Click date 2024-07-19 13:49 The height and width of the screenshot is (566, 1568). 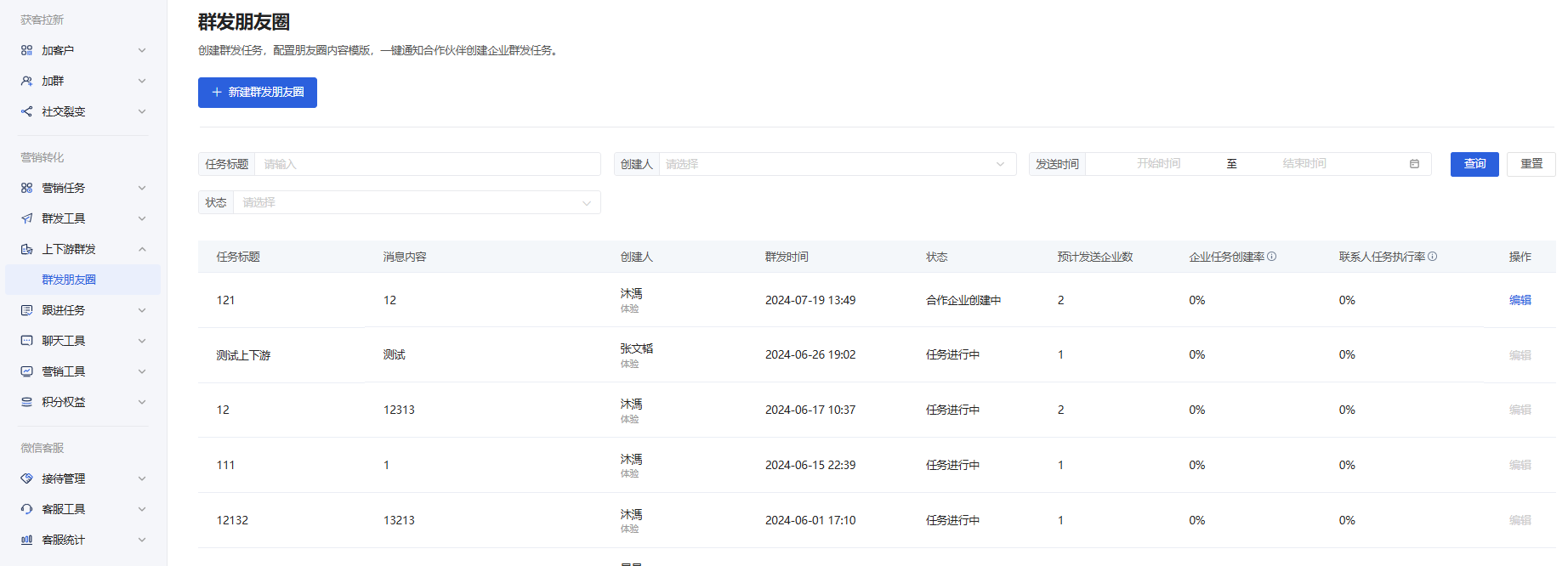click(x=810, y=300)
